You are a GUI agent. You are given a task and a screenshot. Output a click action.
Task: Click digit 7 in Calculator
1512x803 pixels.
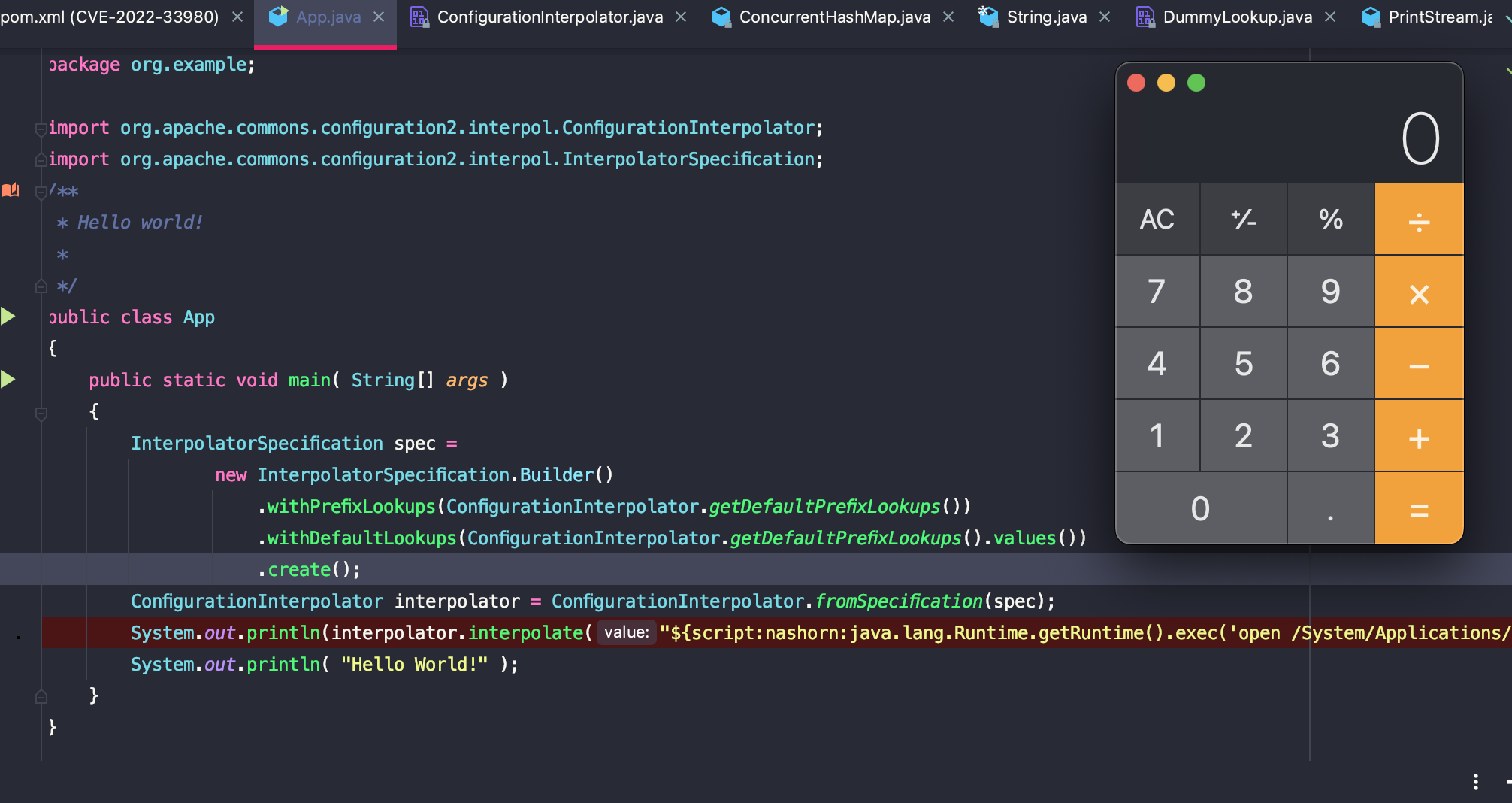click(1157, 292)
